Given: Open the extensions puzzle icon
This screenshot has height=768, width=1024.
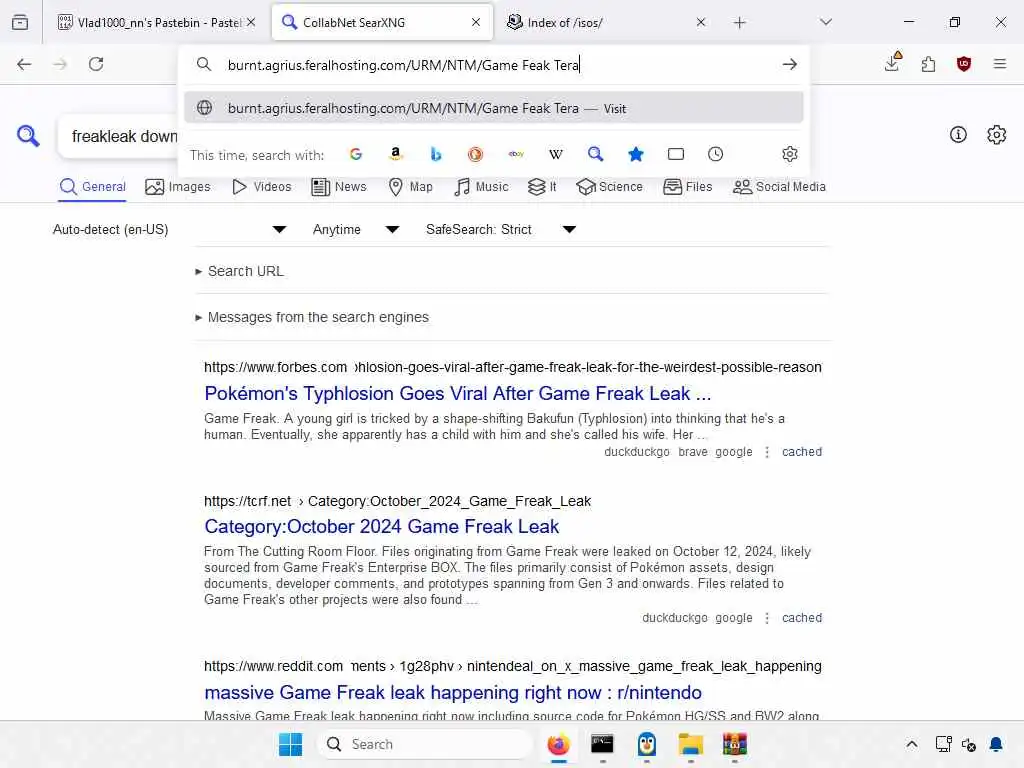Looking at the screenshot, I should tap(928, 64).
